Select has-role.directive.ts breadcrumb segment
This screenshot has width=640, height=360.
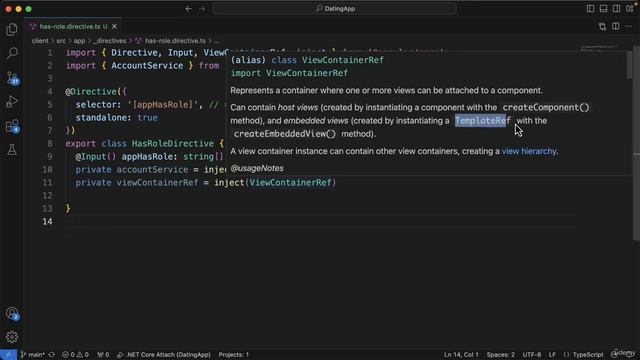pyautogui.click(x=175, y=41)
